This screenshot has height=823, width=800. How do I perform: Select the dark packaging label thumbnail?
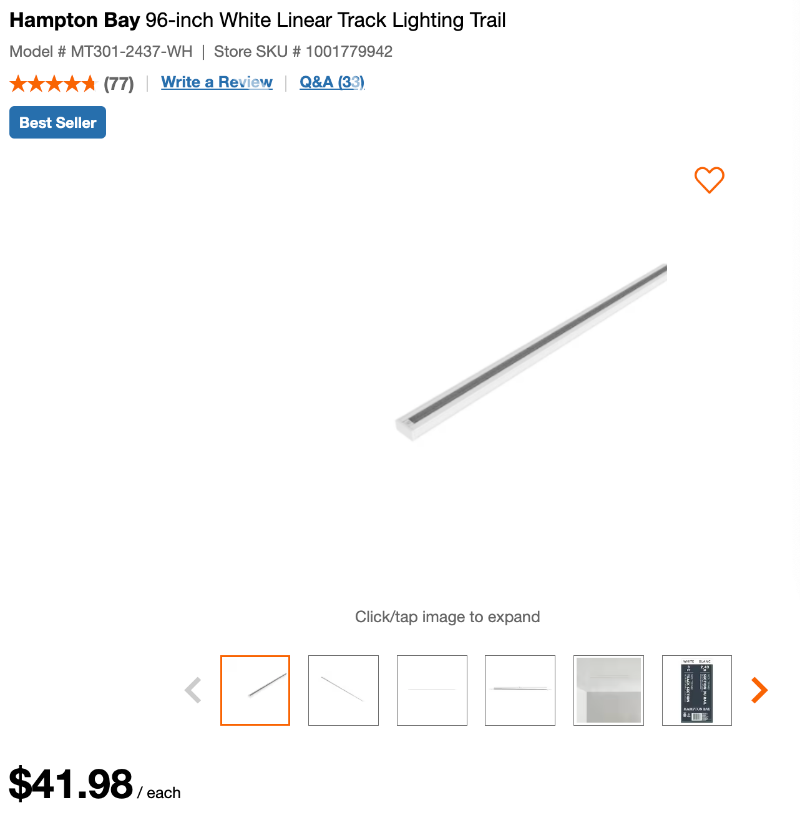pyautogui.click(x=697, y=690)
